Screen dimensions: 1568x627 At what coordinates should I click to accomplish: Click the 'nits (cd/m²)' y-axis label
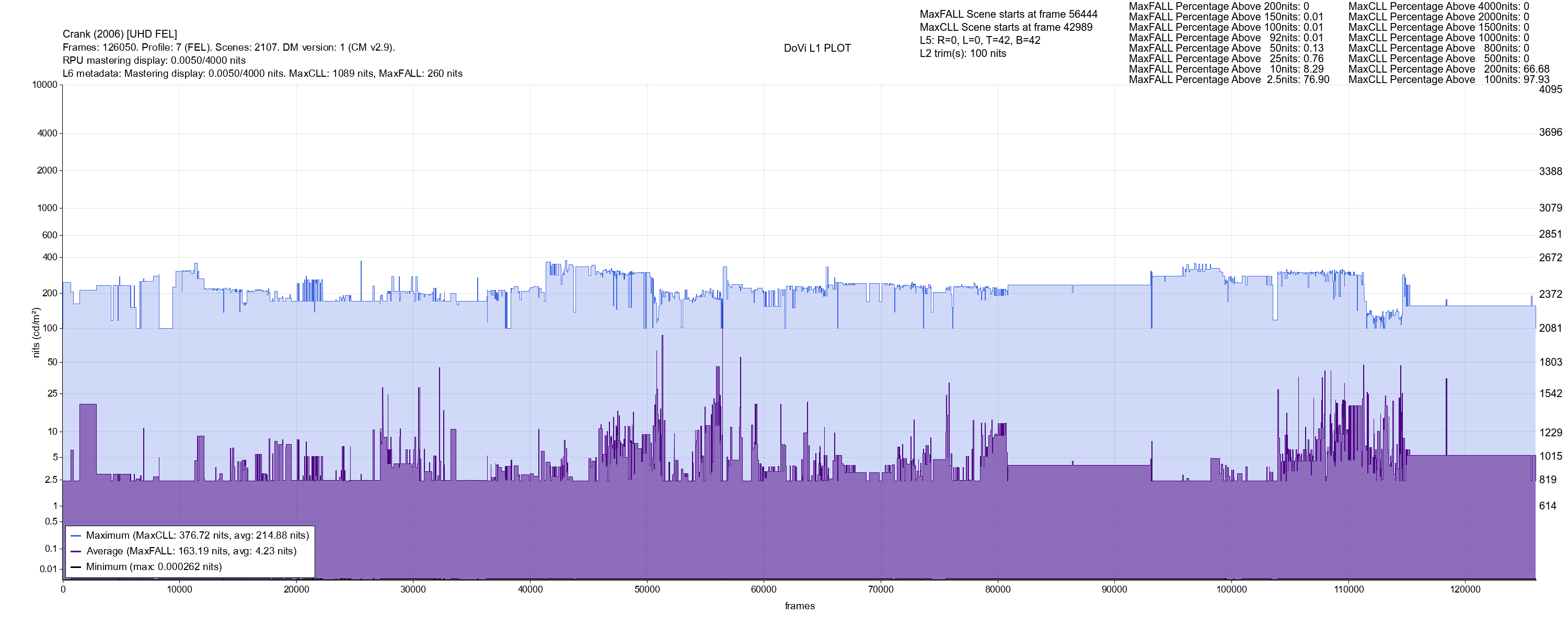pos(36,332)
